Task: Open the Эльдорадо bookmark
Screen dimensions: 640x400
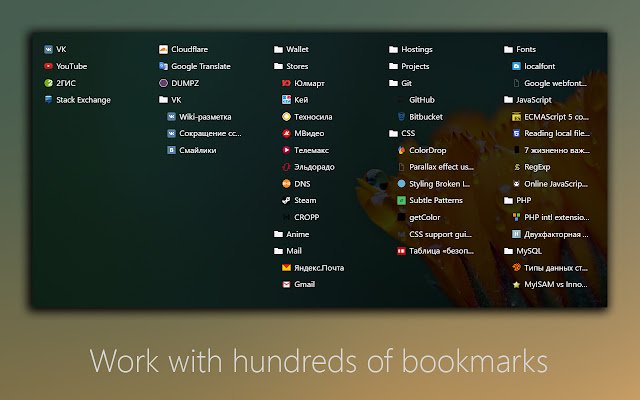Action: [x=309, y=167]
